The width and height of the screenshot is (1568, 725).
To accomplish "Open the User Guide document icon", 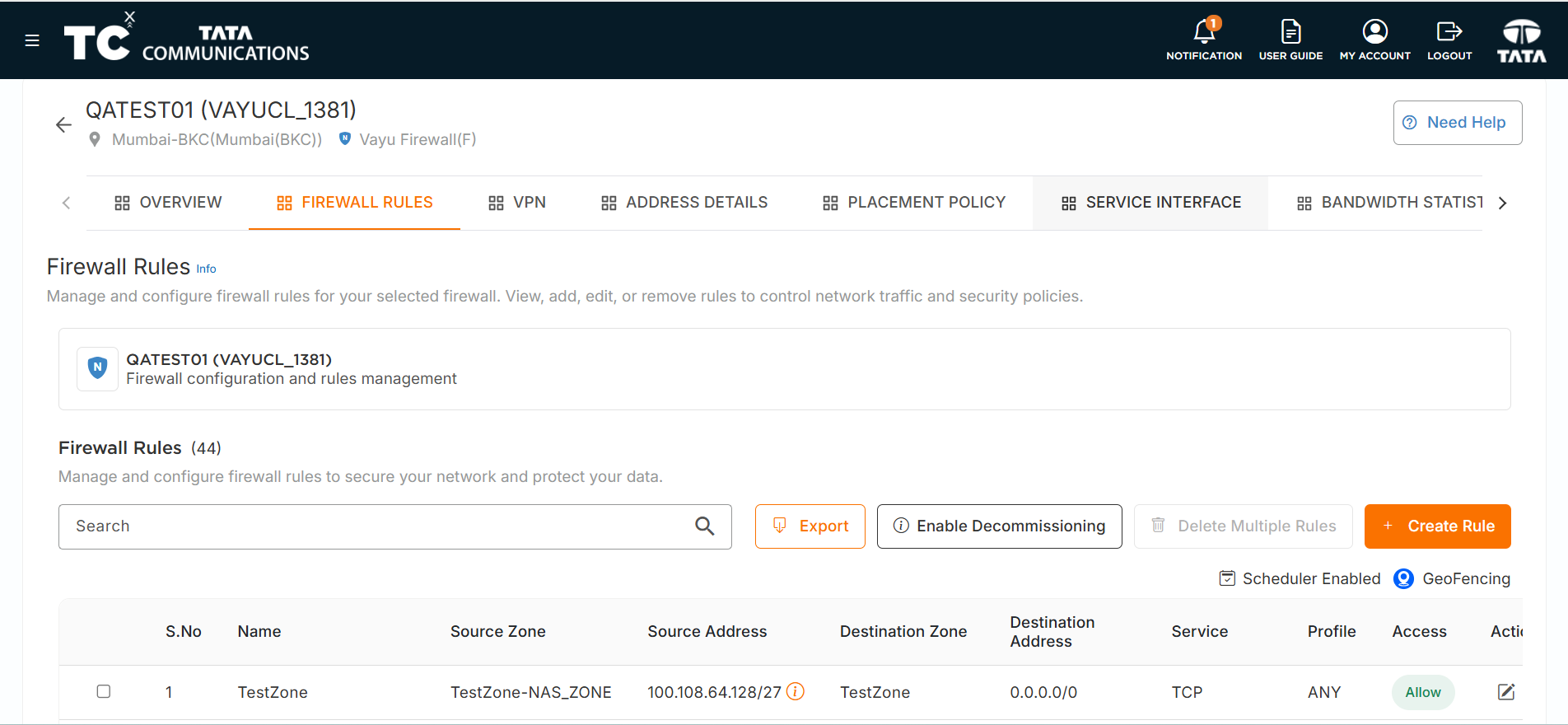I will click(1290, 31).
